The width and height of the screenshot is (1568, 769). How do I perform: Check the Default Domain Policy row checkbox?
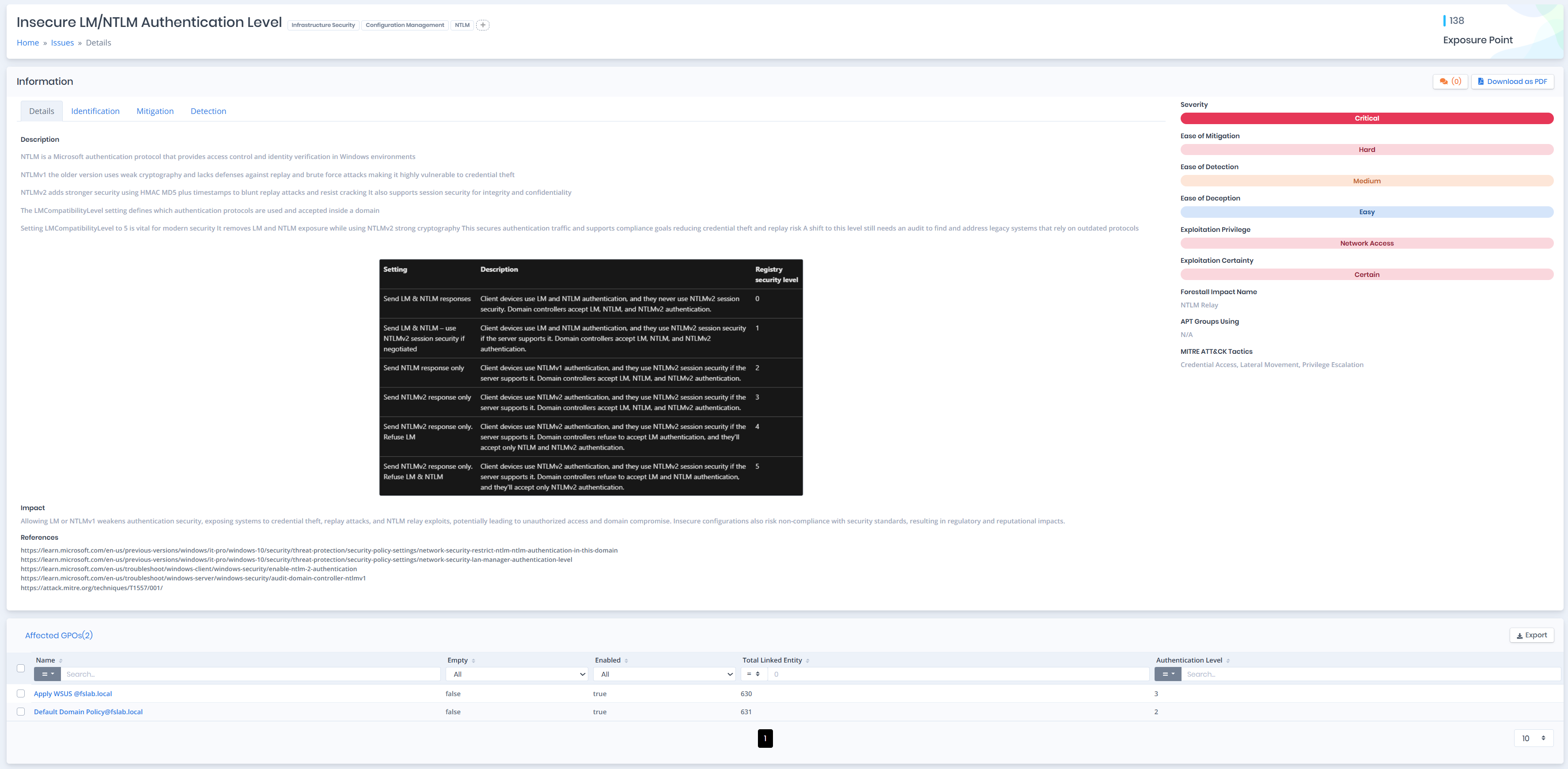click(21, 711)
